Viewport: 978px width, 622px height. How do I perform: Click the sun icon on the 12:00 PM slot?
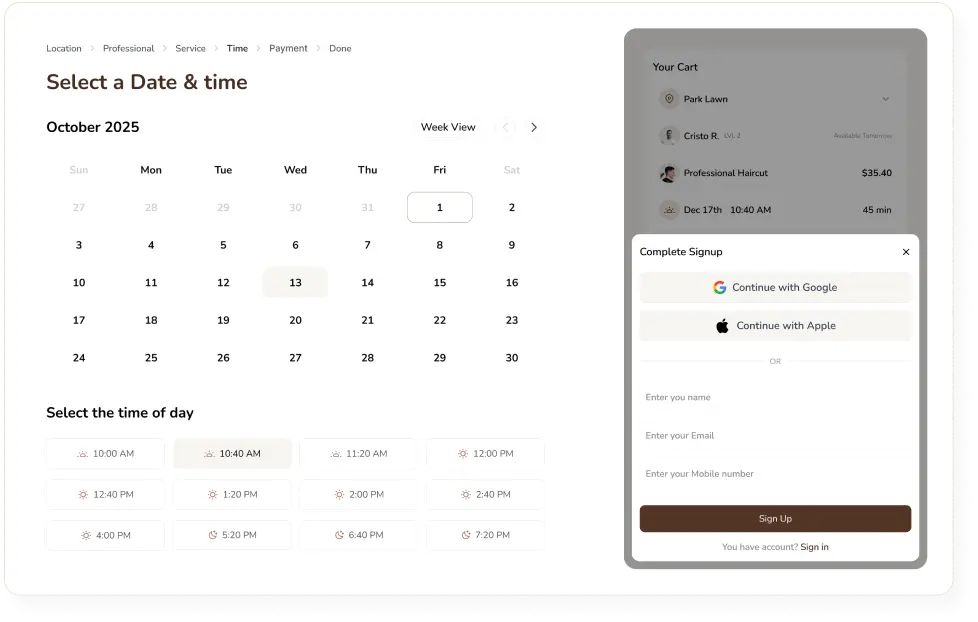(463, 453)
